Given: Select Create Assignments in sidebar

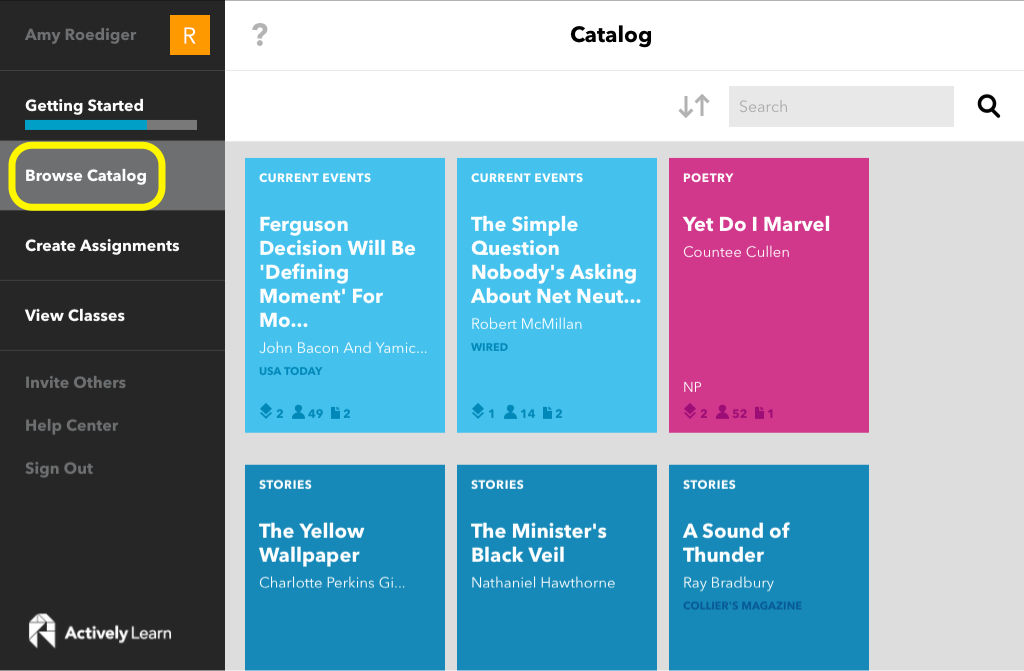Looking at the screenshot, I should point(102,246).
